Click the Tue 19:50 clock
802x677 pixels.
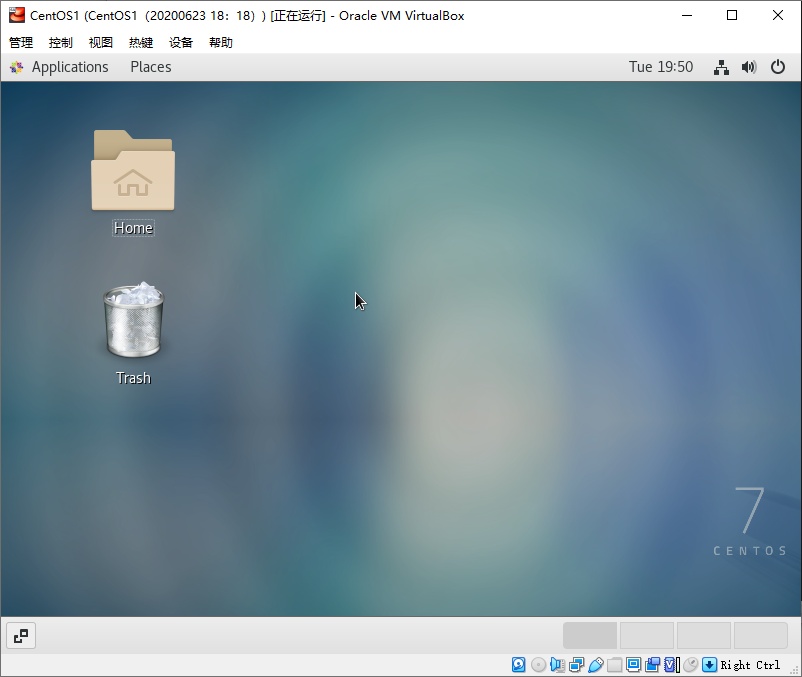[660, 67]
